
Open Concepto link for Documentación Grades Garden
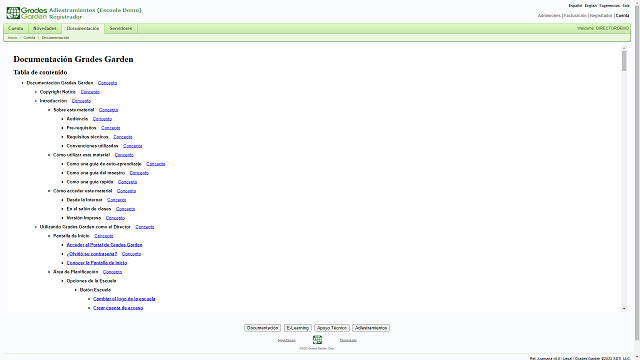tap(107, 83)
